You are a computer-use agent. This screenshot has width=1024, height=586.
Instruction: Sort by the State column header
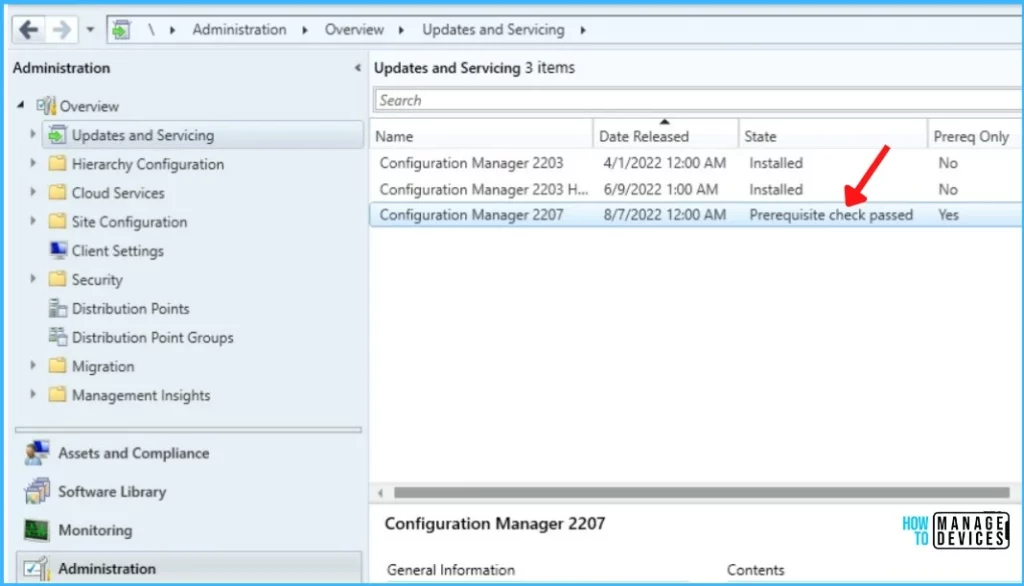(833, 136)
